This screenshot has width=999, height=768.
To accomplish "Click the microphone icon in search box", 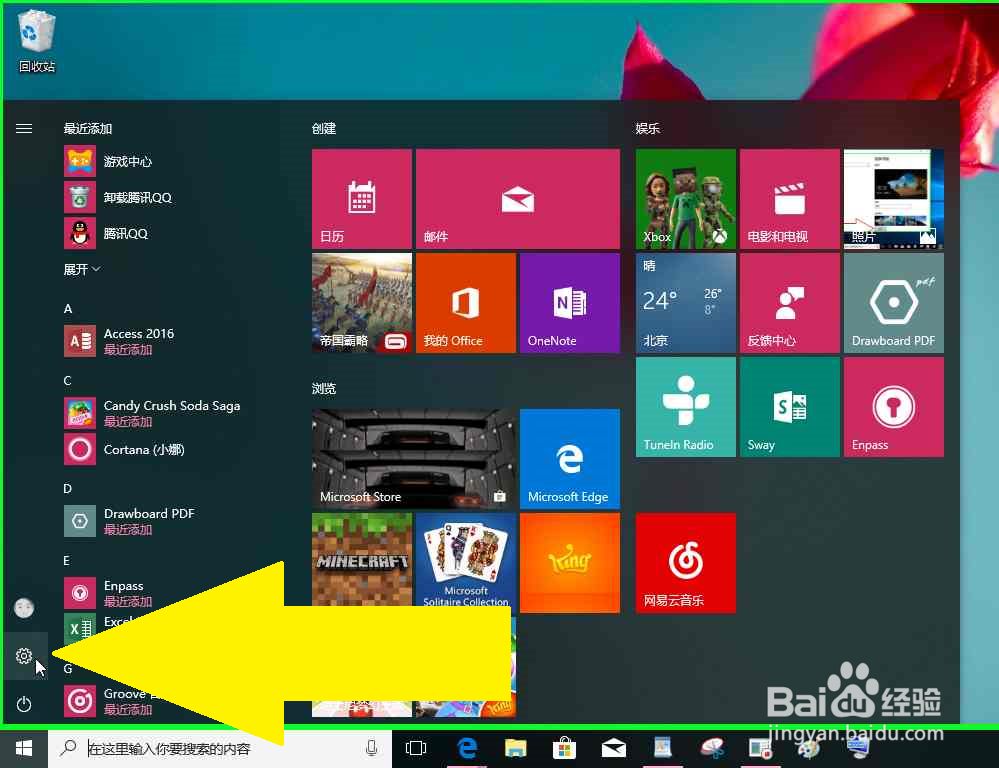I will pyautogui.click(x=371, y=748).
